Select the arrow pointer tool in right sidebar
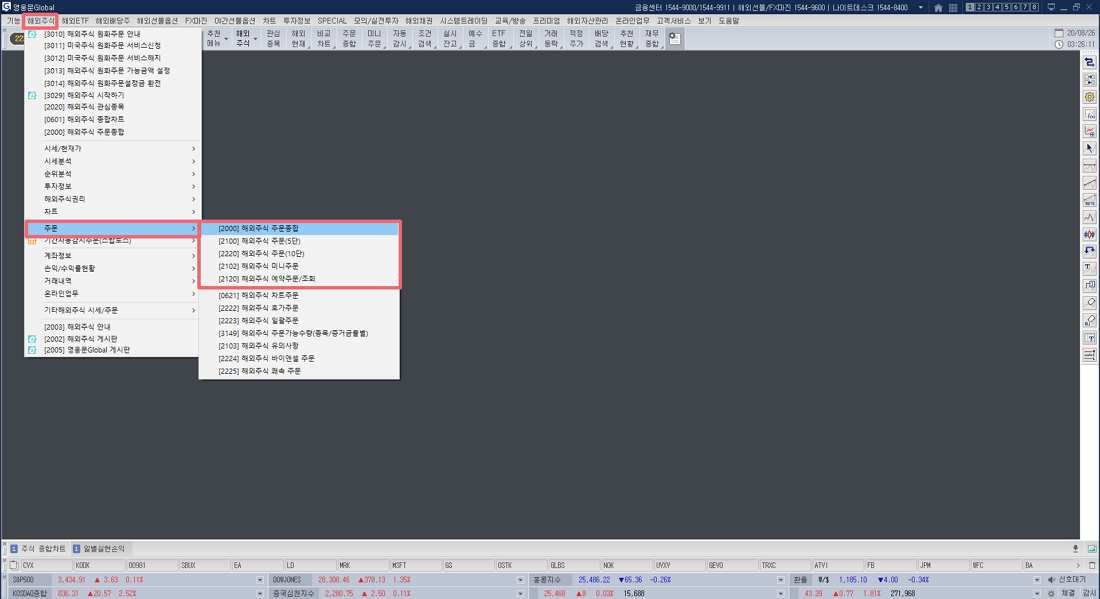This screenshot has width=1100, height=599. pyautogui.click(x=1089, y=149)
